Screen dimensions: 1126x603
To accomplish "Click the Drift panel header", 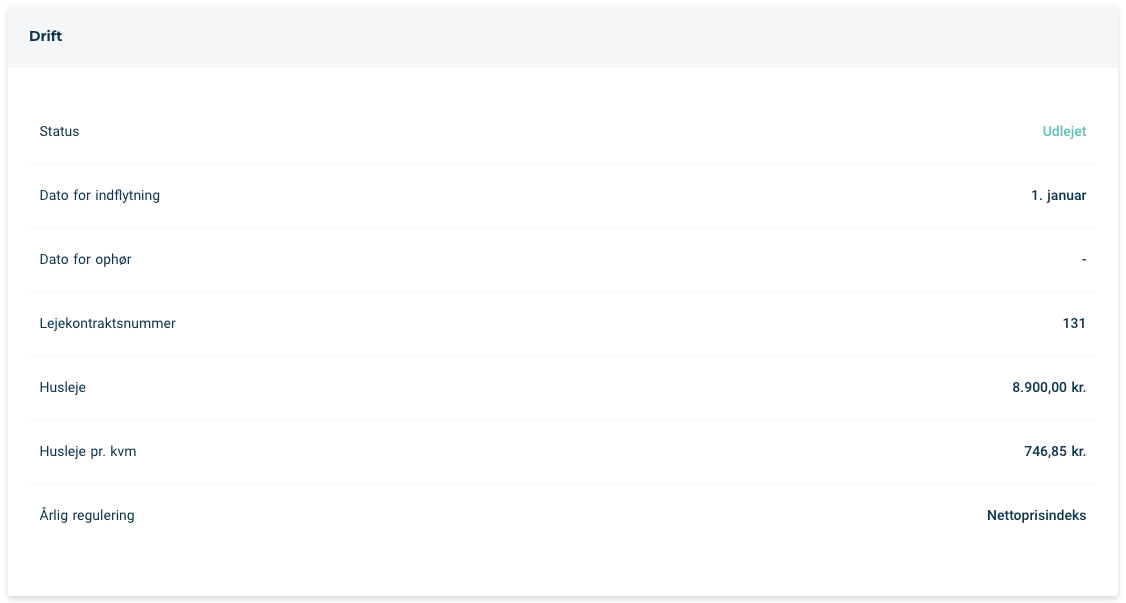I will (x=563, y=37).
